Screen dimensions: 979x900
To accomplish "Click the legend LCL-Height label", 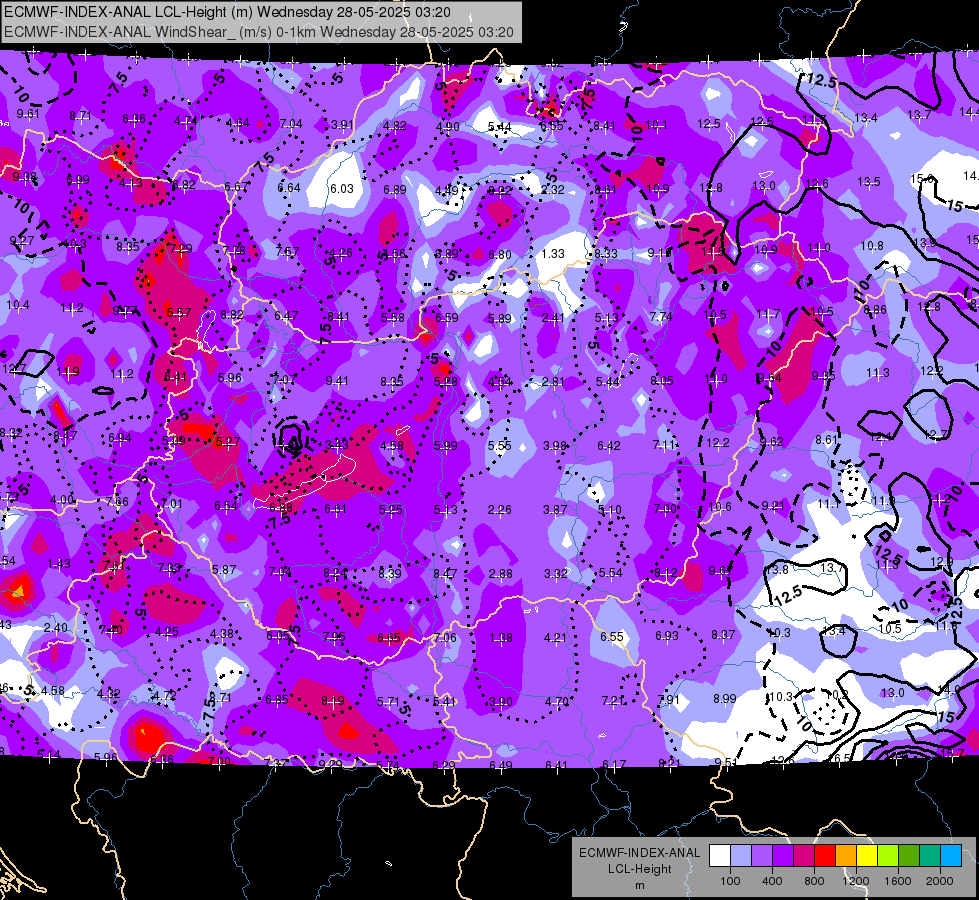I will pyautogui.click(x=639, y=869).
